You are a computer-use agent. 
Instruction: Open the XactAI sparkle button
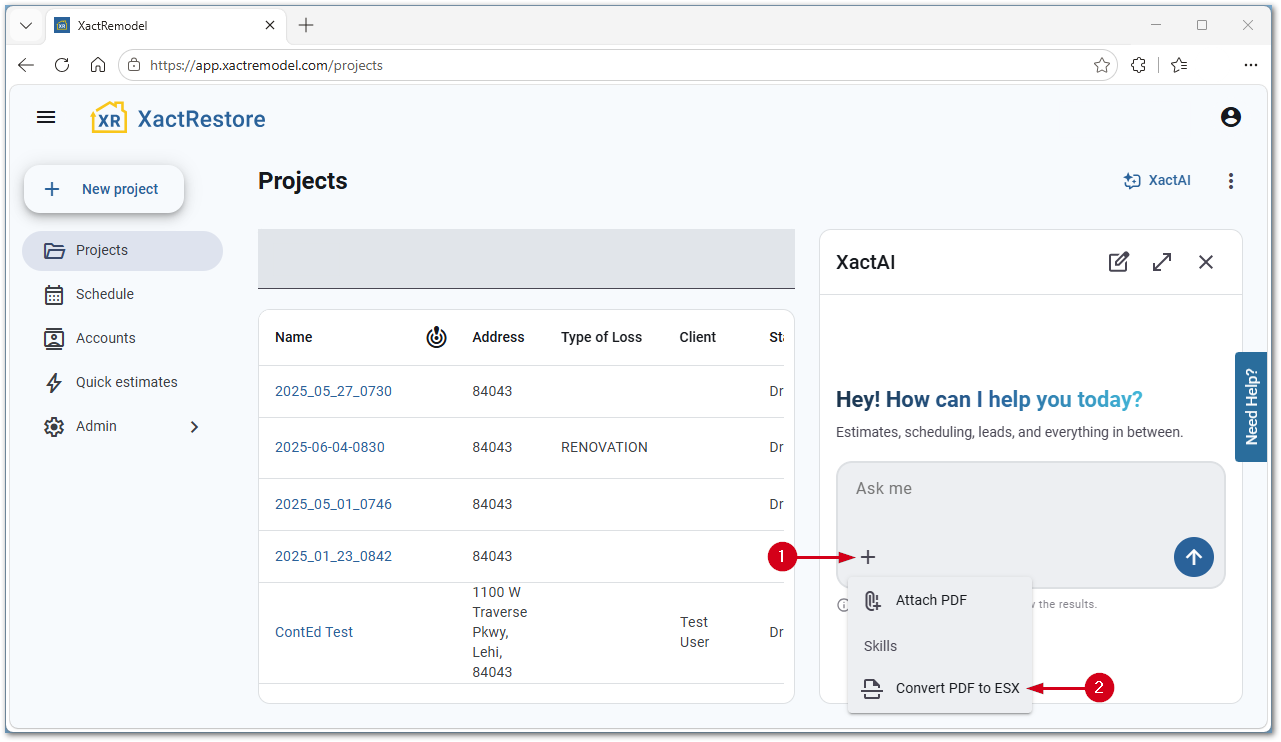point(1157,181)
